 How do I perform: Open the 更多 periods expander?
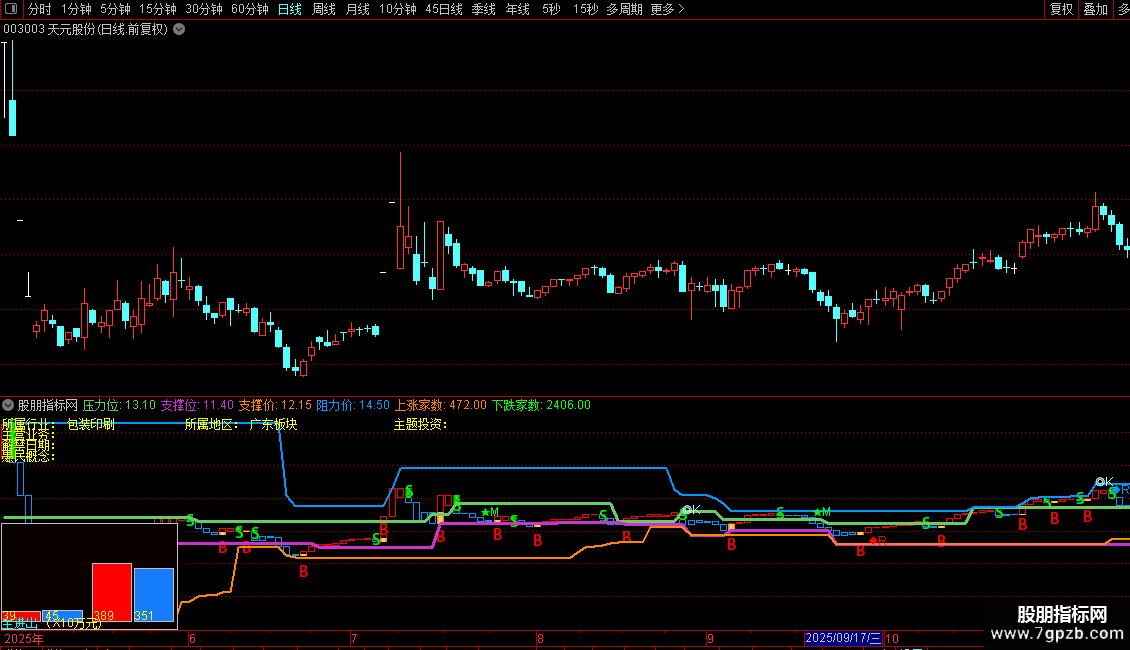pyautogui.click(x=667, y=9)
